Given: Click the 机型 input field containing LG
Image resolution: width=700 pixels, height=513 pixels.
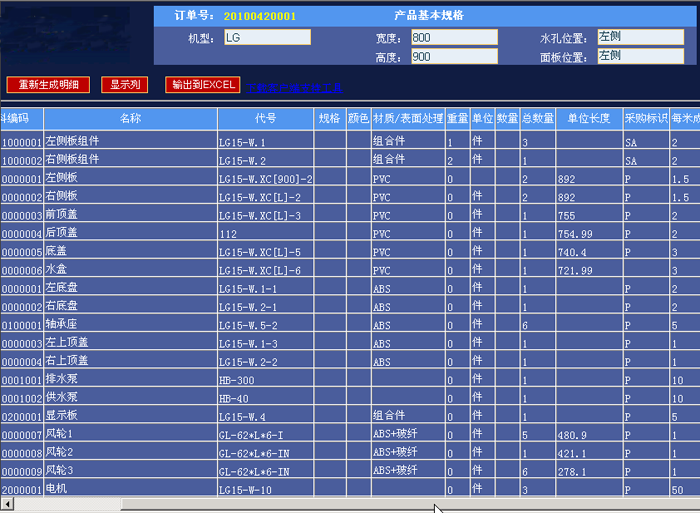Looking at the screenshot, I should click(267, 37).
